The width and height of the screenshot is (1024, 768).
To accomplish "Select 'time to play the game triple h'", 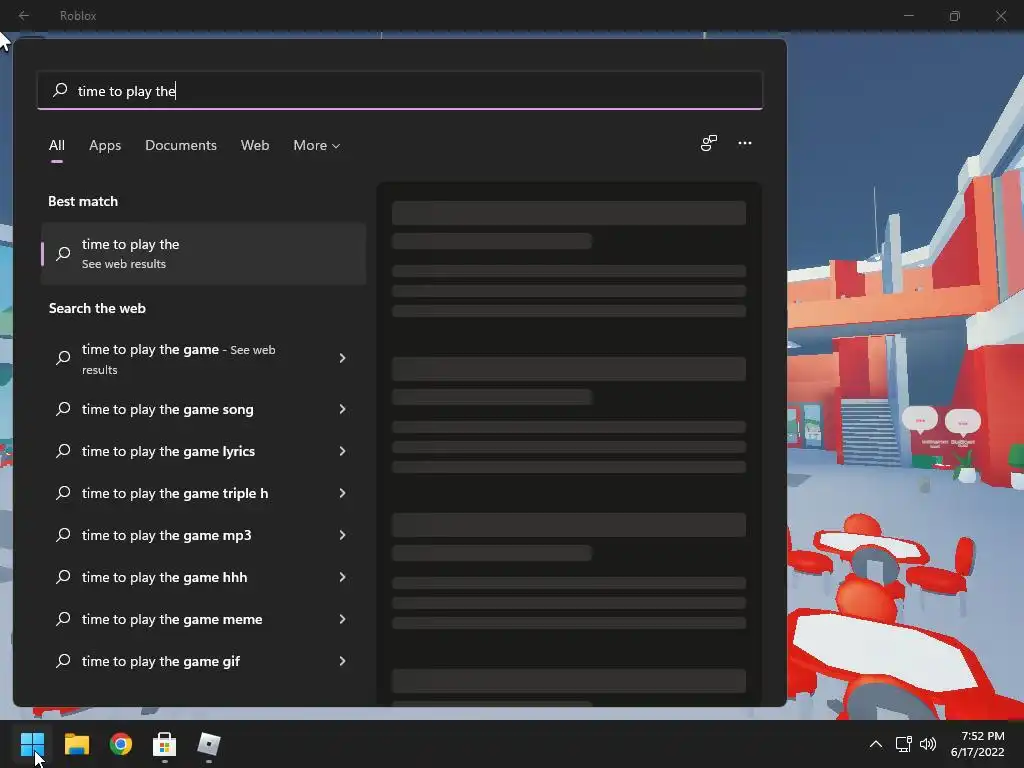I will (x=204, y=493).
